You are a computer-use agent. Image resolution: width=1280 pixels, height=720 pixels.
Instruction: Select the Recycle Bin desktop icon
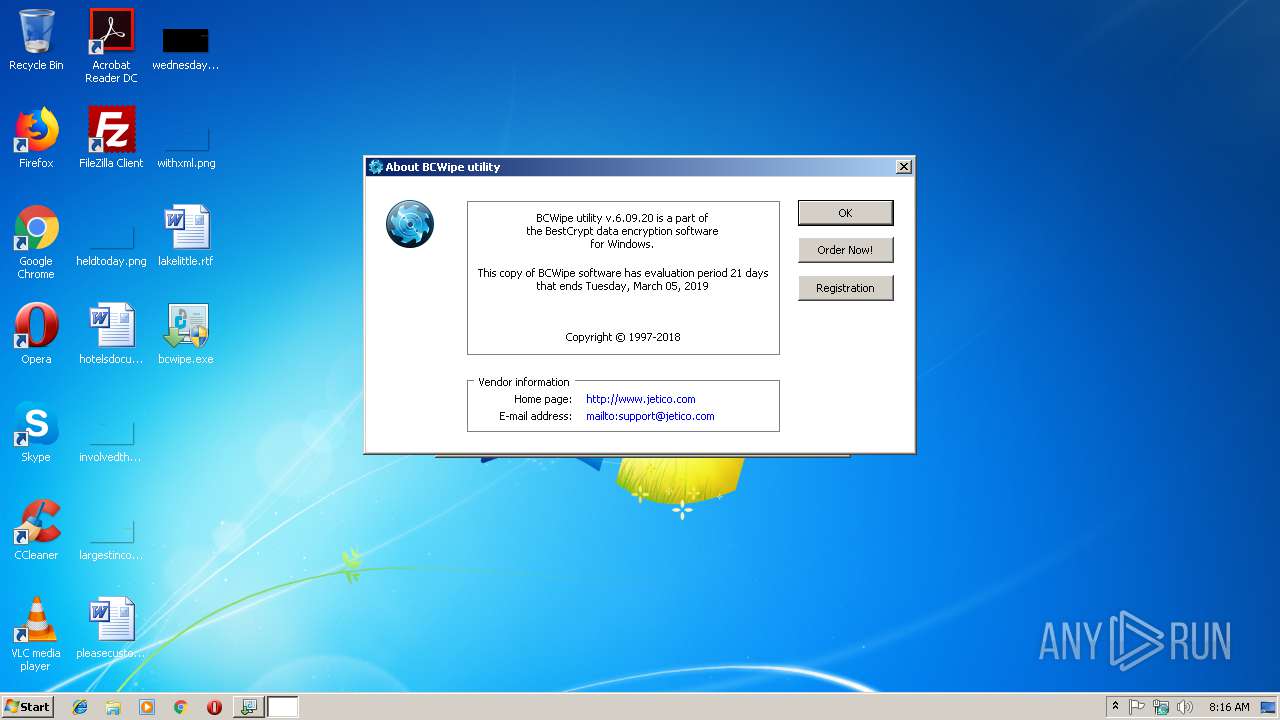[x=36, y=41]
